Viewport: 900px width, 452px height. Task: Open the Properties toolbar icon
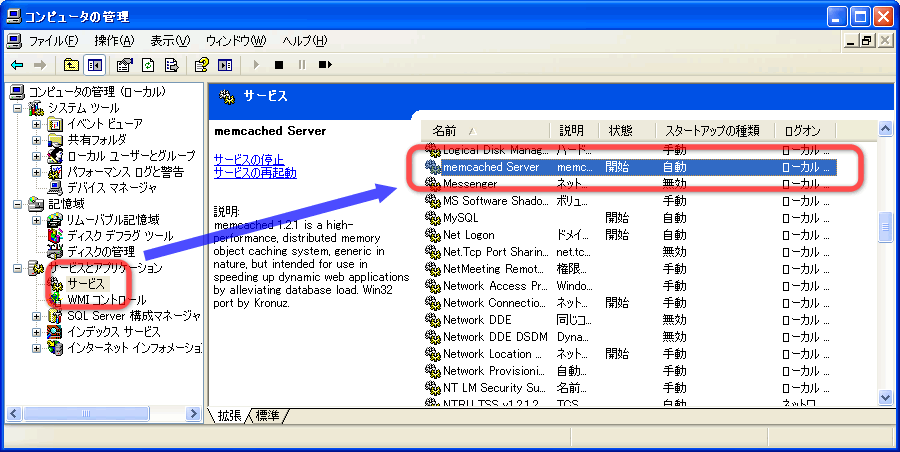(x=125, y=65)
